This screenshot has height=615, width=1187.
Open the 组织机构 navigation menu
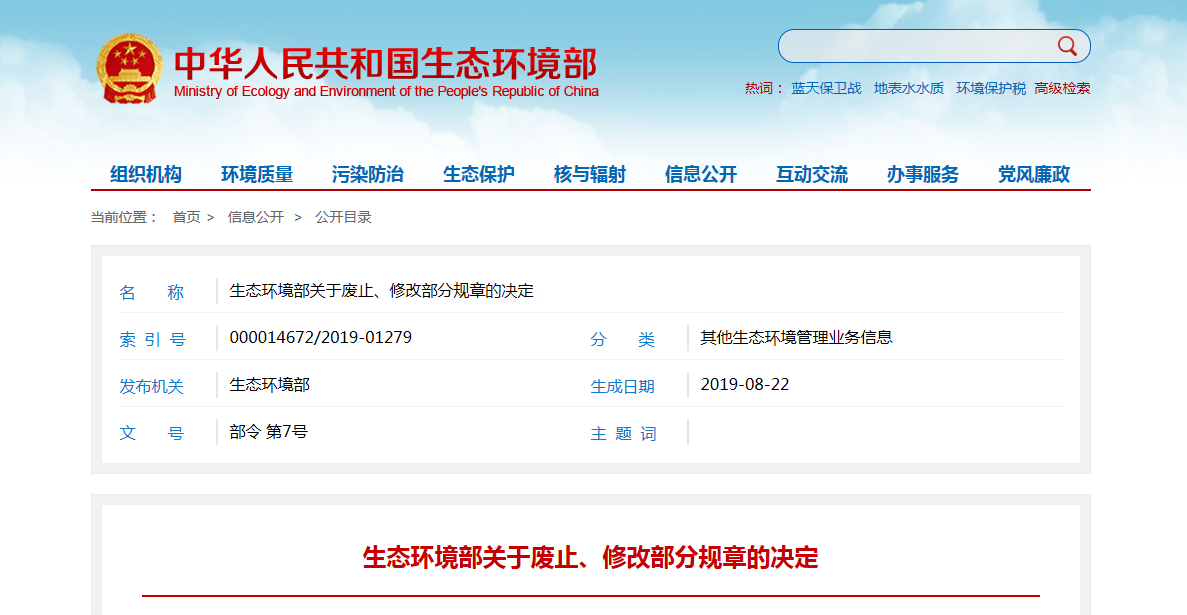[146, 174]
